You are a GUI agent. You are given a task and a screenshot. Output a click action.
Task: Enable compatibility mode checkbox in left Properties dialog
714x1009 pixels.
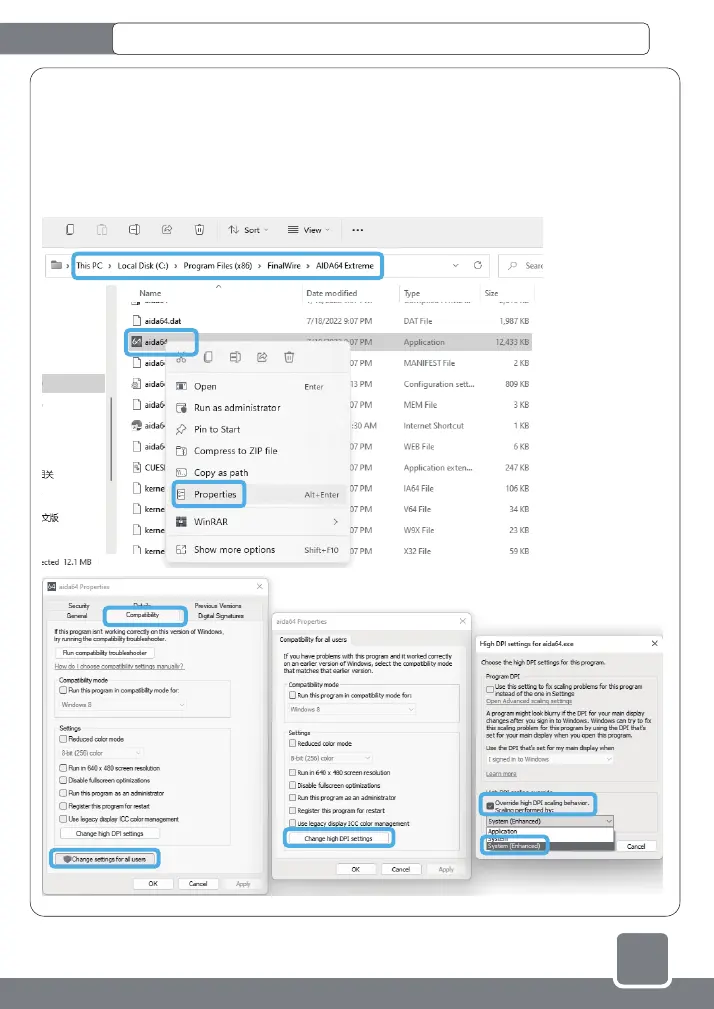[63, 690]
